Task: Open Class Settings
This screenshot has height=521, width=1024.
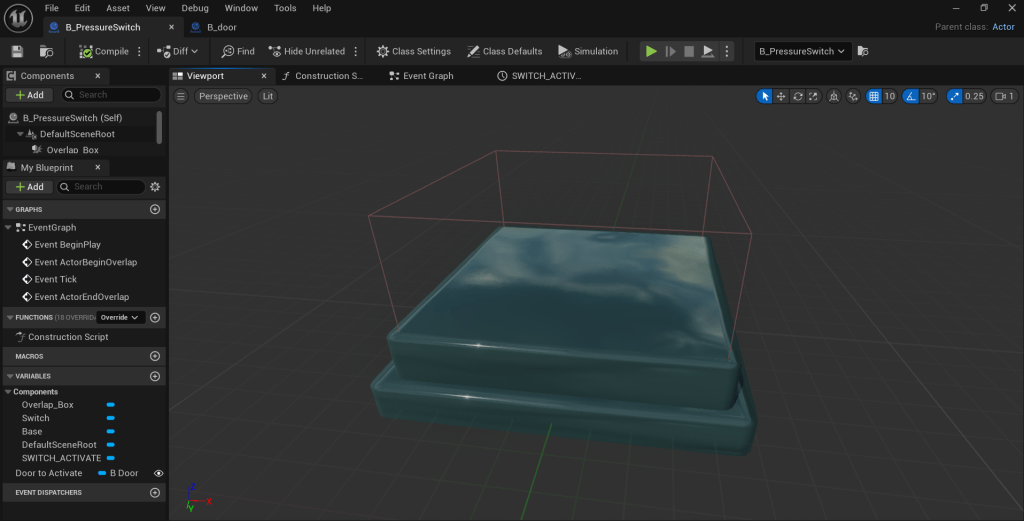Action: [x=413, y=51]
